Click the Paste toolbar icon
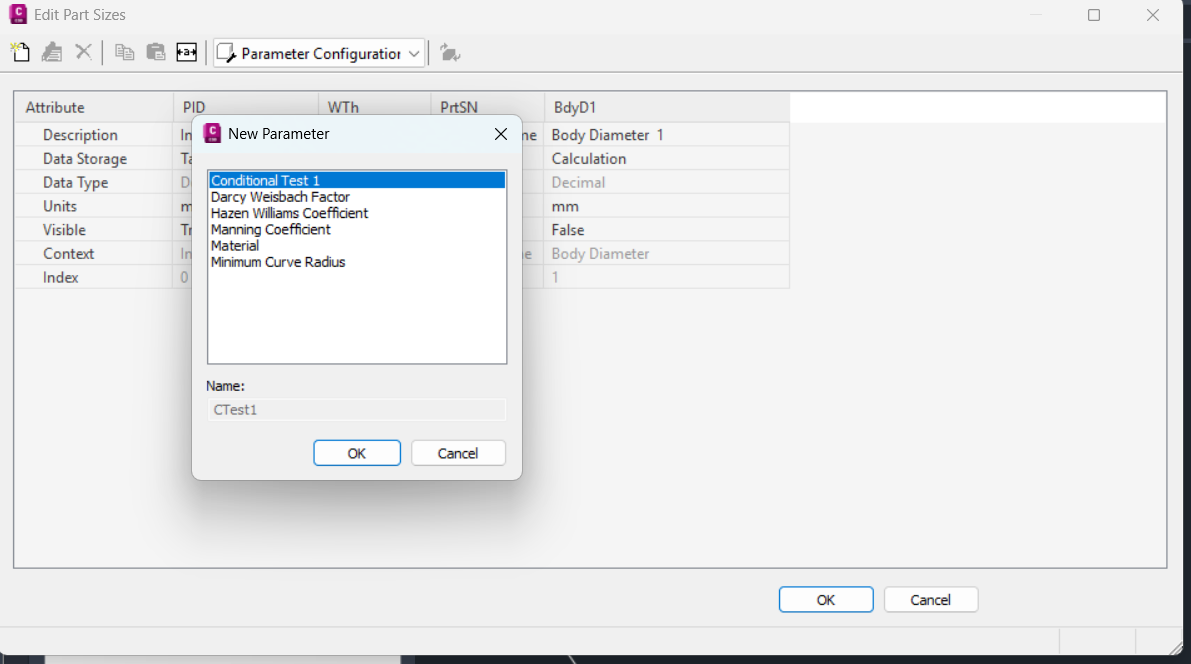 [156, 52]
